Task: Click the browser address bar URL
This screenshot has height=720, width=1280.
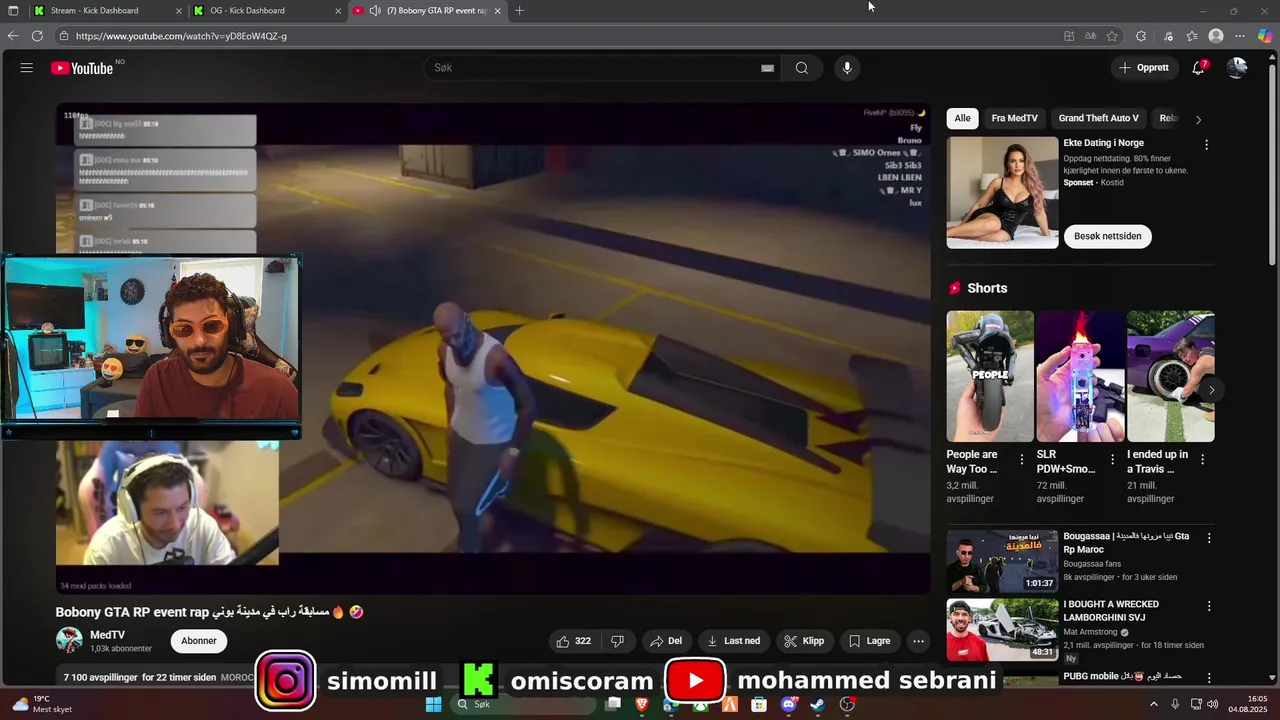Action: (181, 36)
